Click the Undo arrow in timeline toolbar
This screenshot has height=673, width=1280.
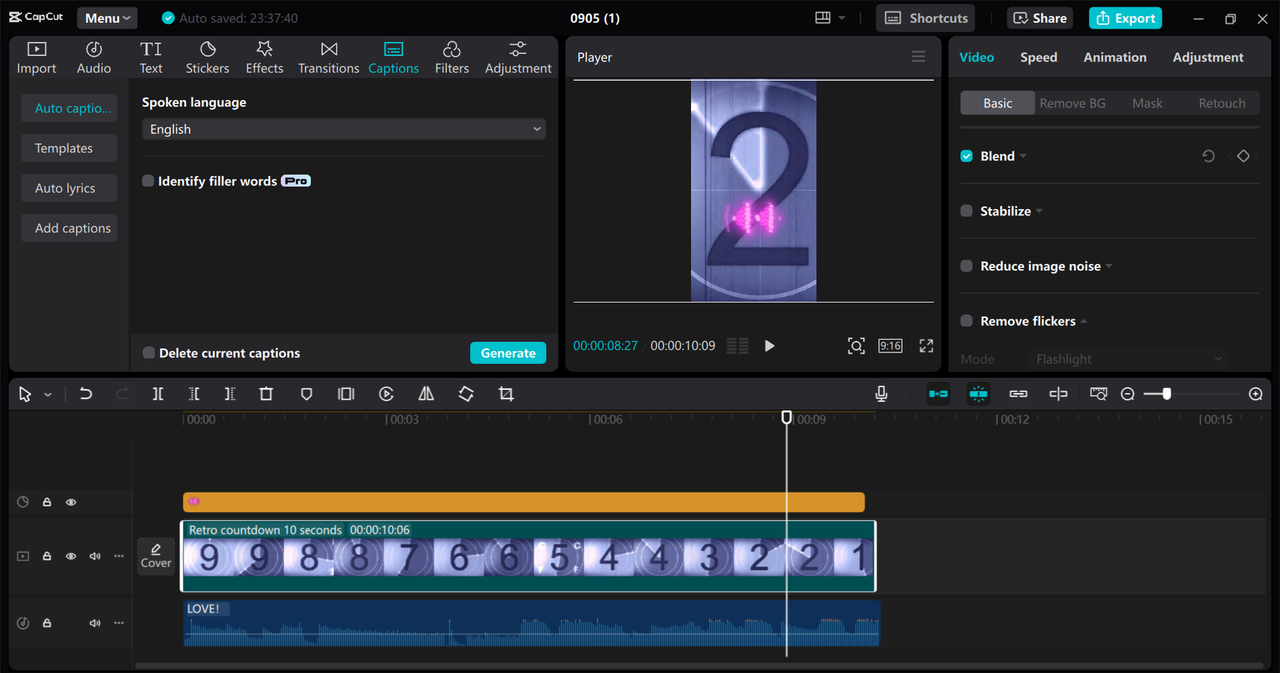click(x=86, y=394)
